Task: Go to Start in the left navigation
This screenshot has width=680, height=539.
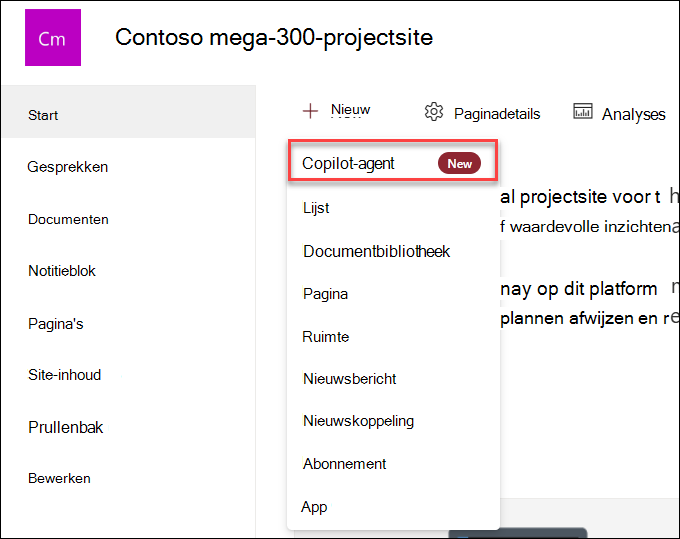Action: point(129,112)
